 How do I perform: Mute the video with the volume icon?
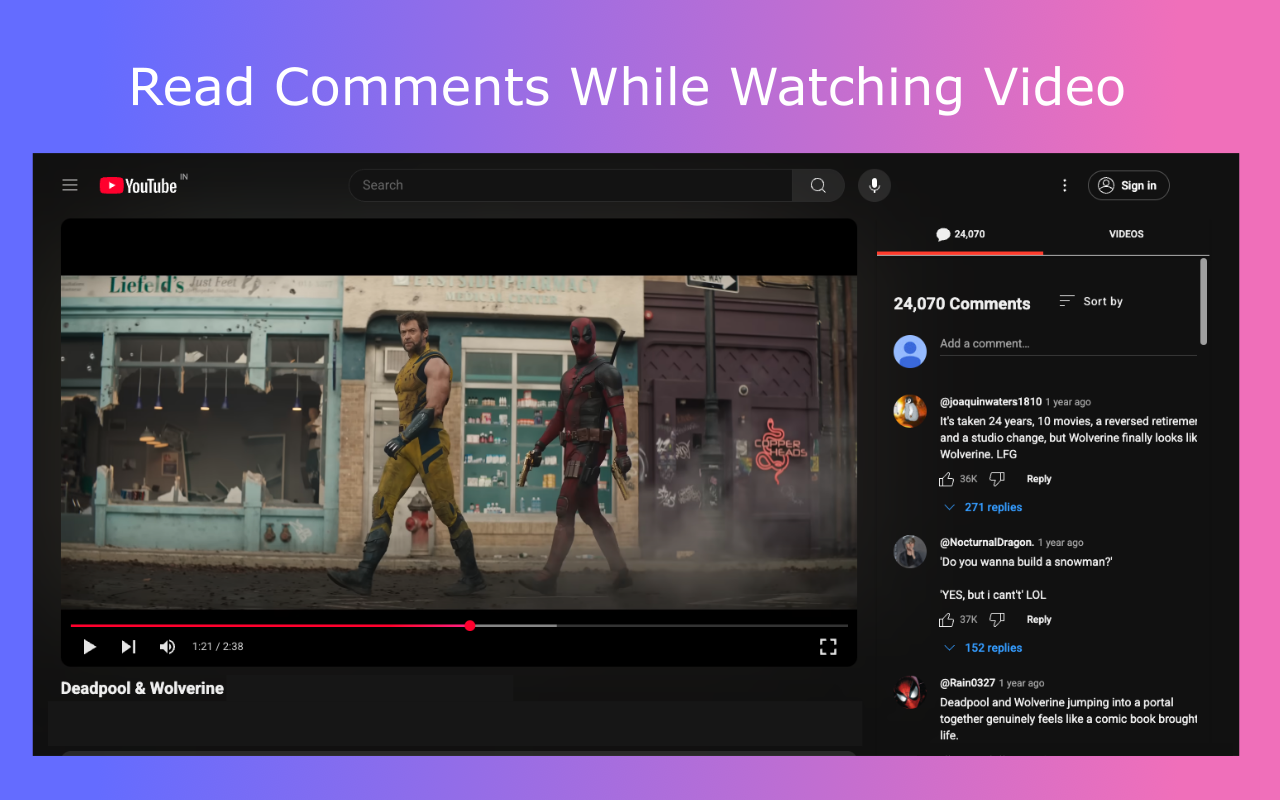pyautogui.click(x=167, y=646)
